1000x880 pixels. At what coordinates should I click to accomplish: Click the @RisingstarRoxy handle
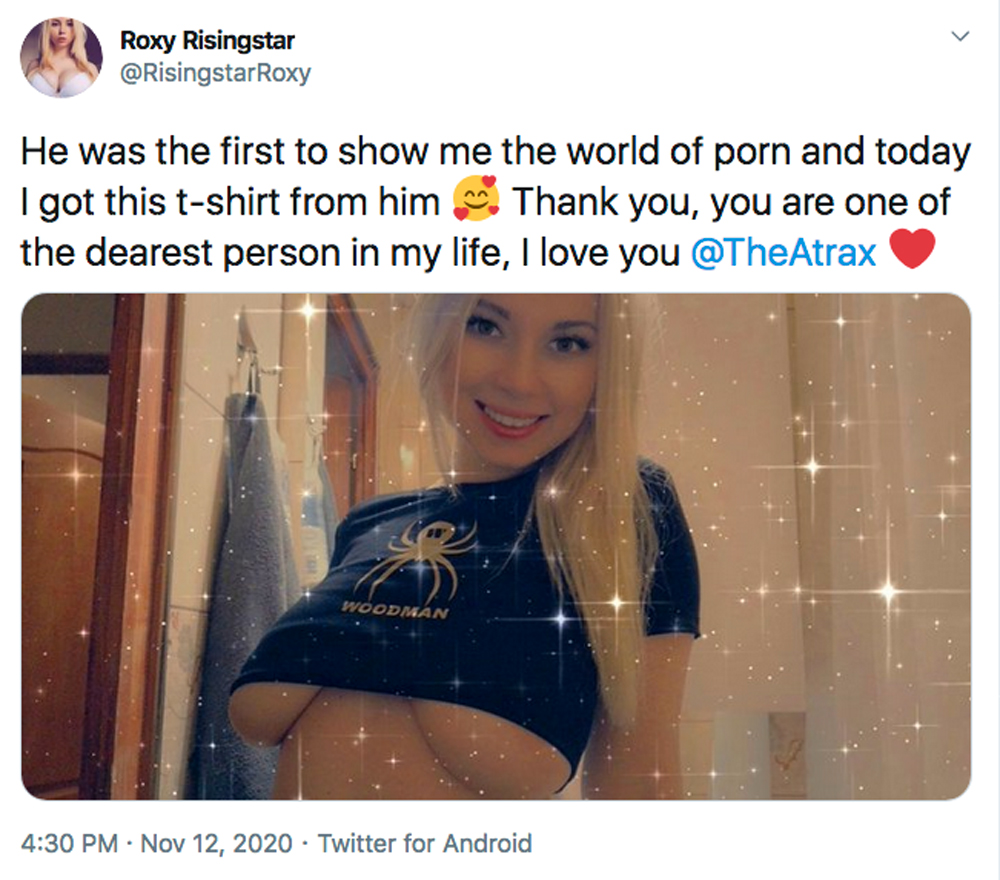[215, 74]
